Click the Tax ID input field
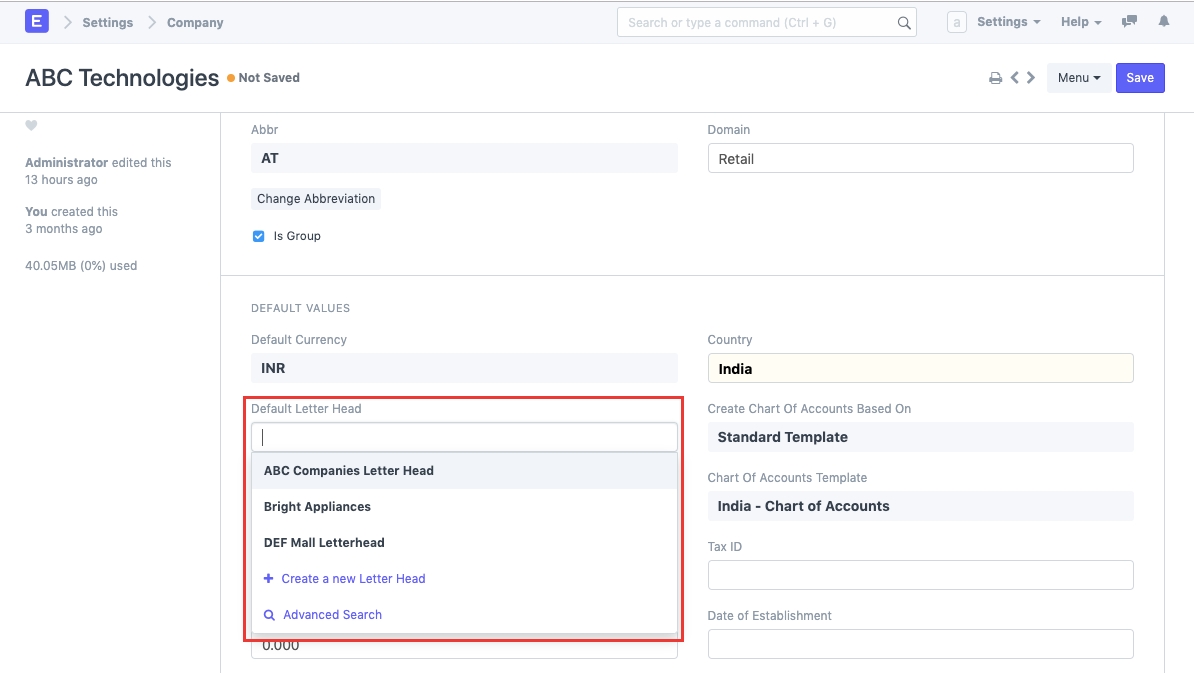The width and height of the screenshot is (1194, 673). tap(920, 575)
